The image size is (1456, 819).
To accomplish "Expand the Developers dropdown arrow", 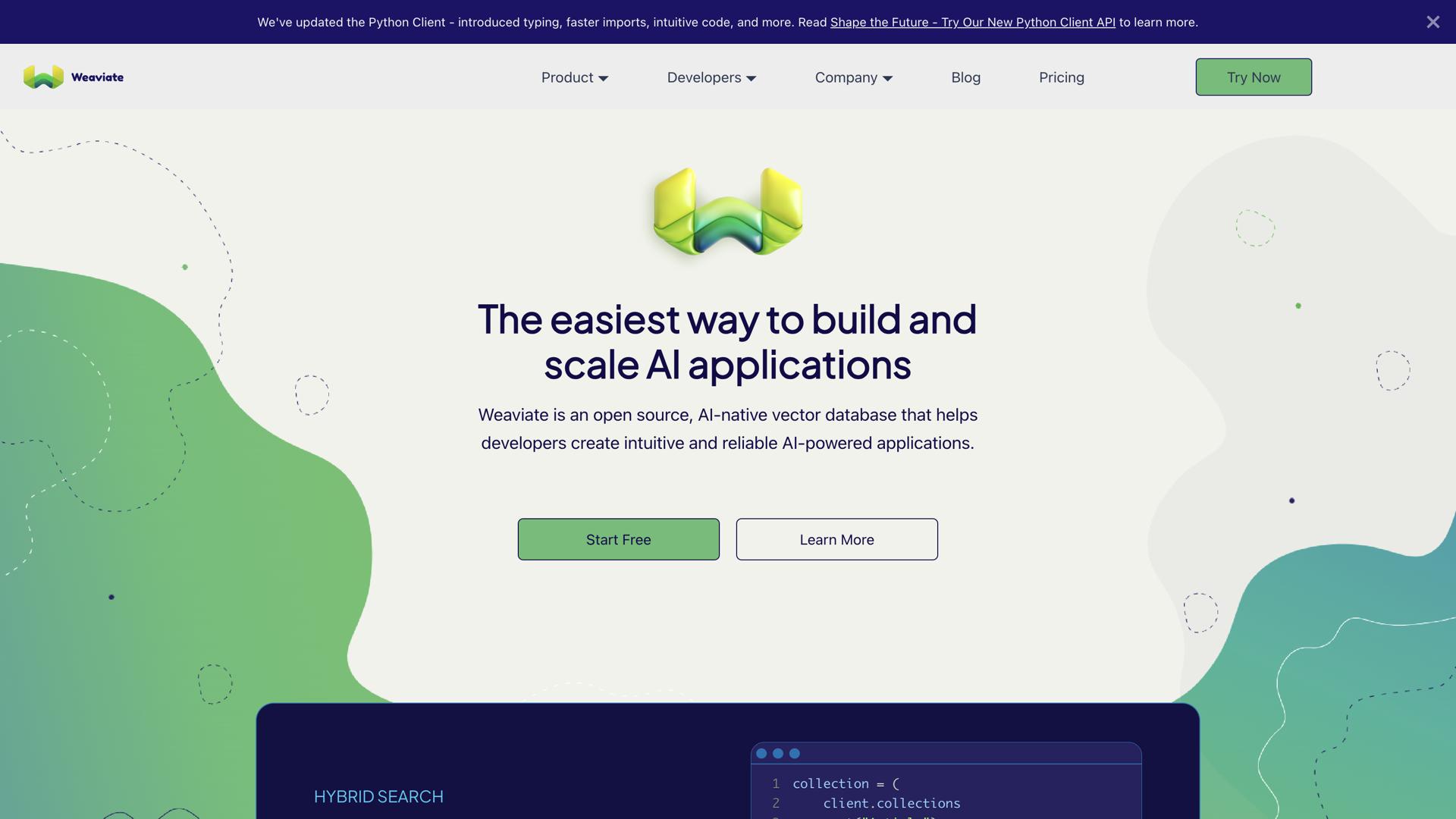I will tap(752, 78).
